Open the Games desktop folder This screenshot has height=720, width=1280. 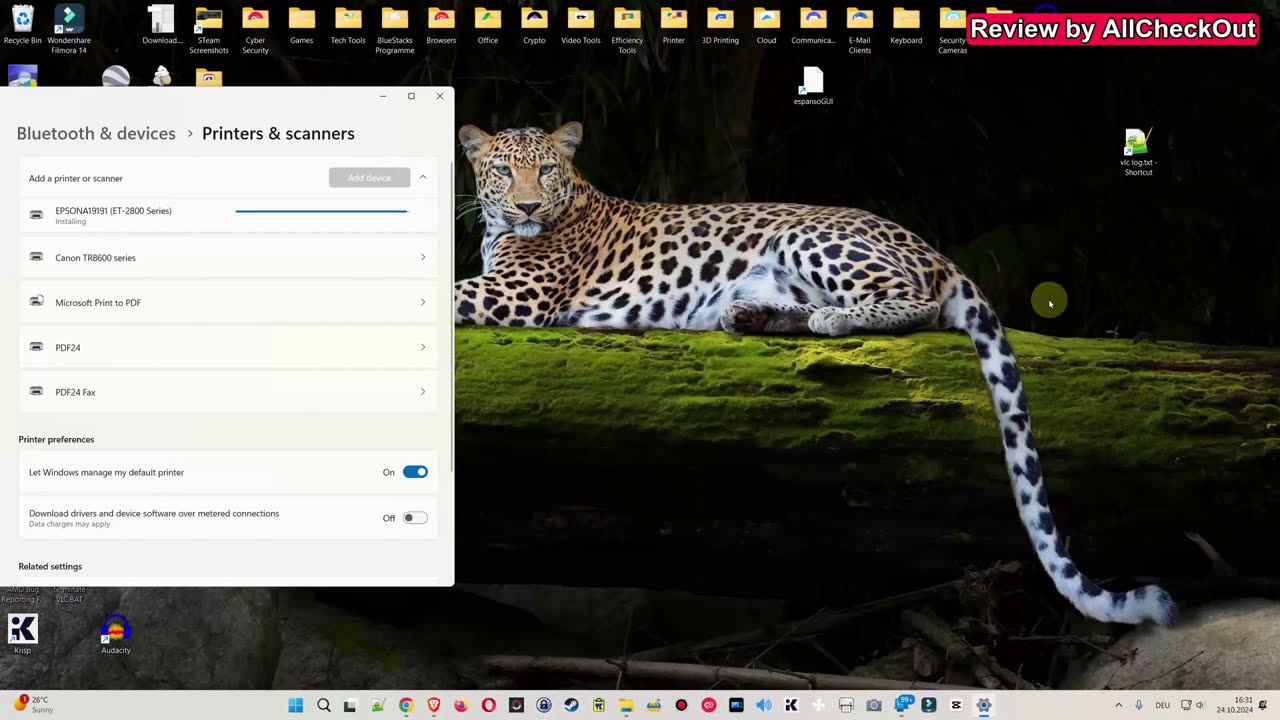tap(302, 26)
